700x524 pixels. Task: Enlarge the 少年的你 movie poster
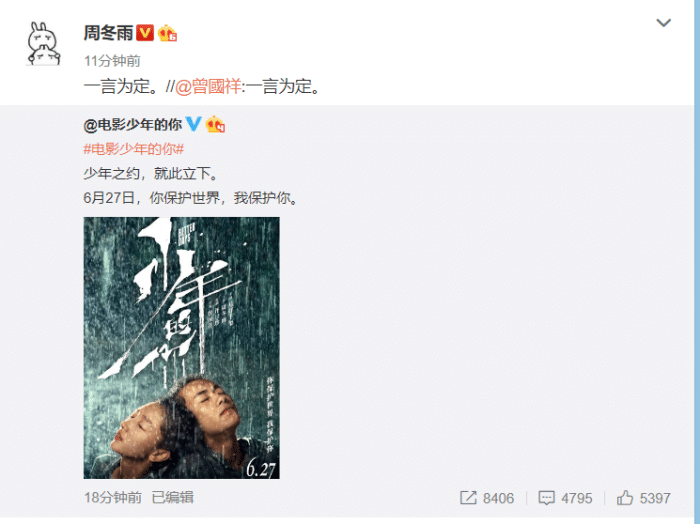[182, 348]
